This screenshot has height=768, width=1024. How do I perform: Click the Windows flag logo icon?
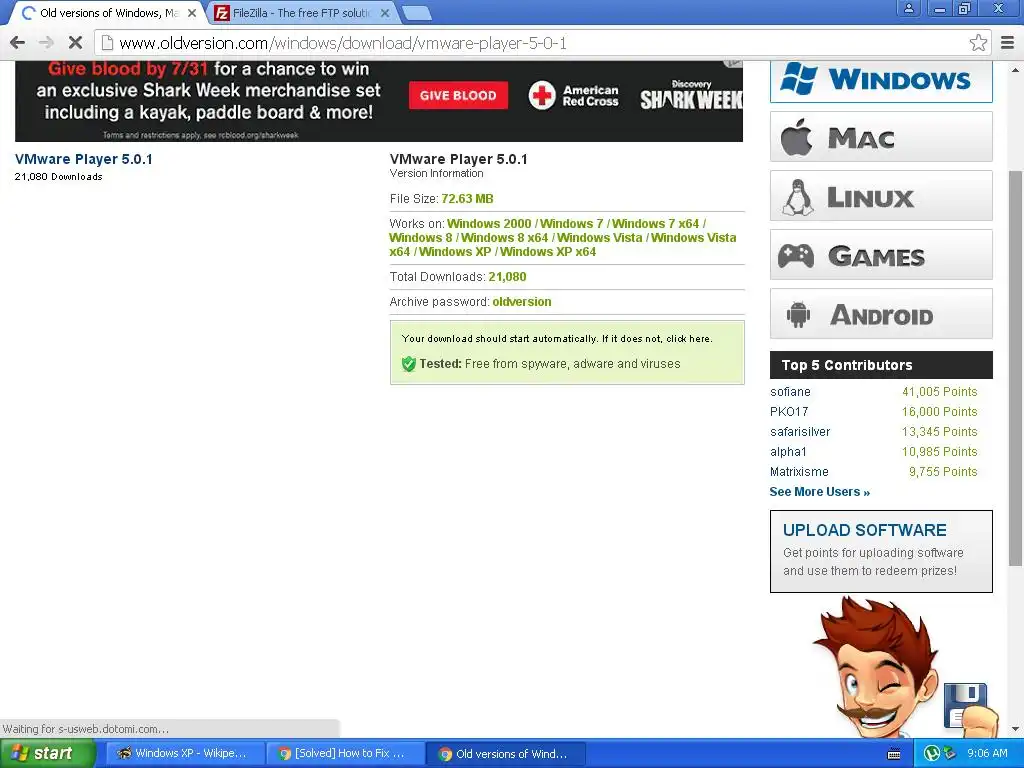(x=799, y=78)
